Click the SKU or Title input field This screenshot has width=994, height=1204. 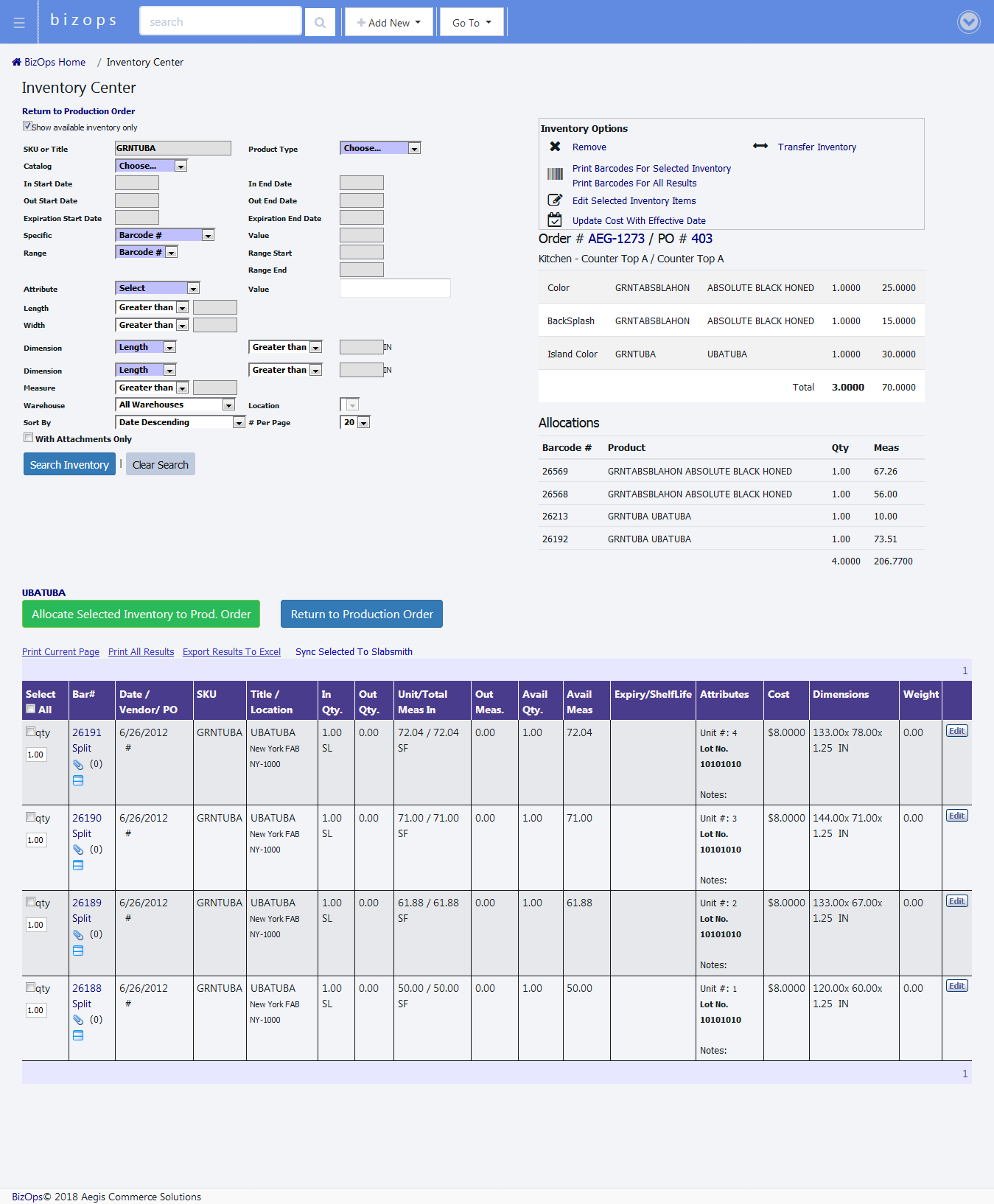point(172,148)
